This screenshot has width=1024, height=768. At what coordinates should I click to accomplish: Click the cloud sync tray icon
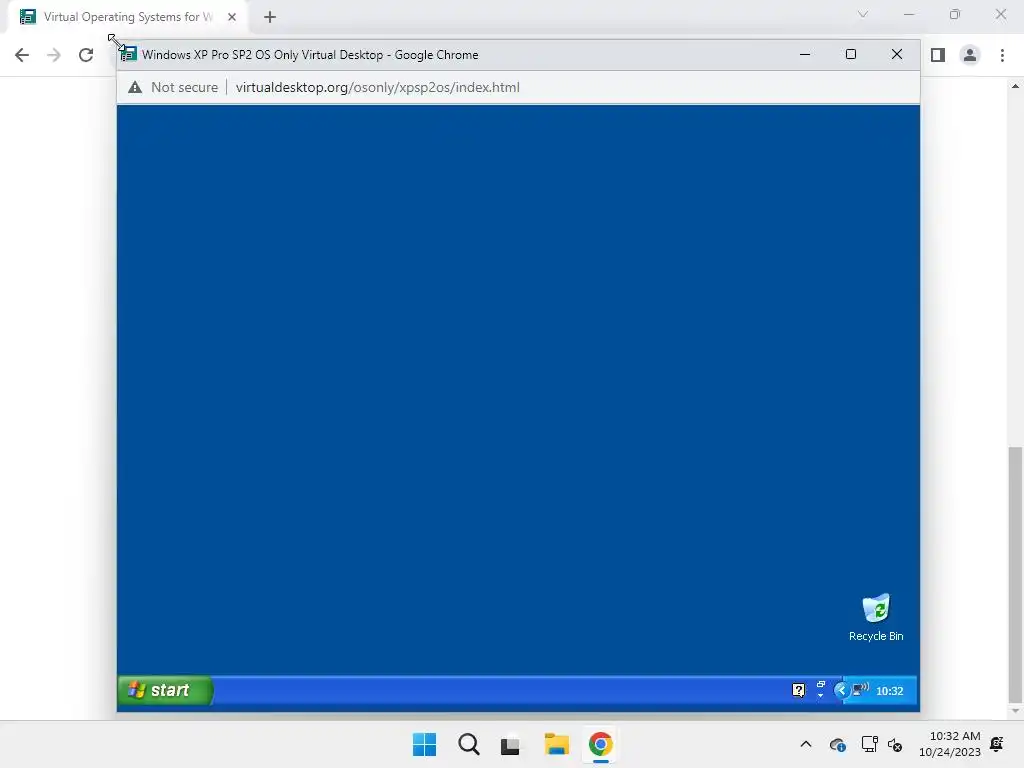(x=837, y=744)
